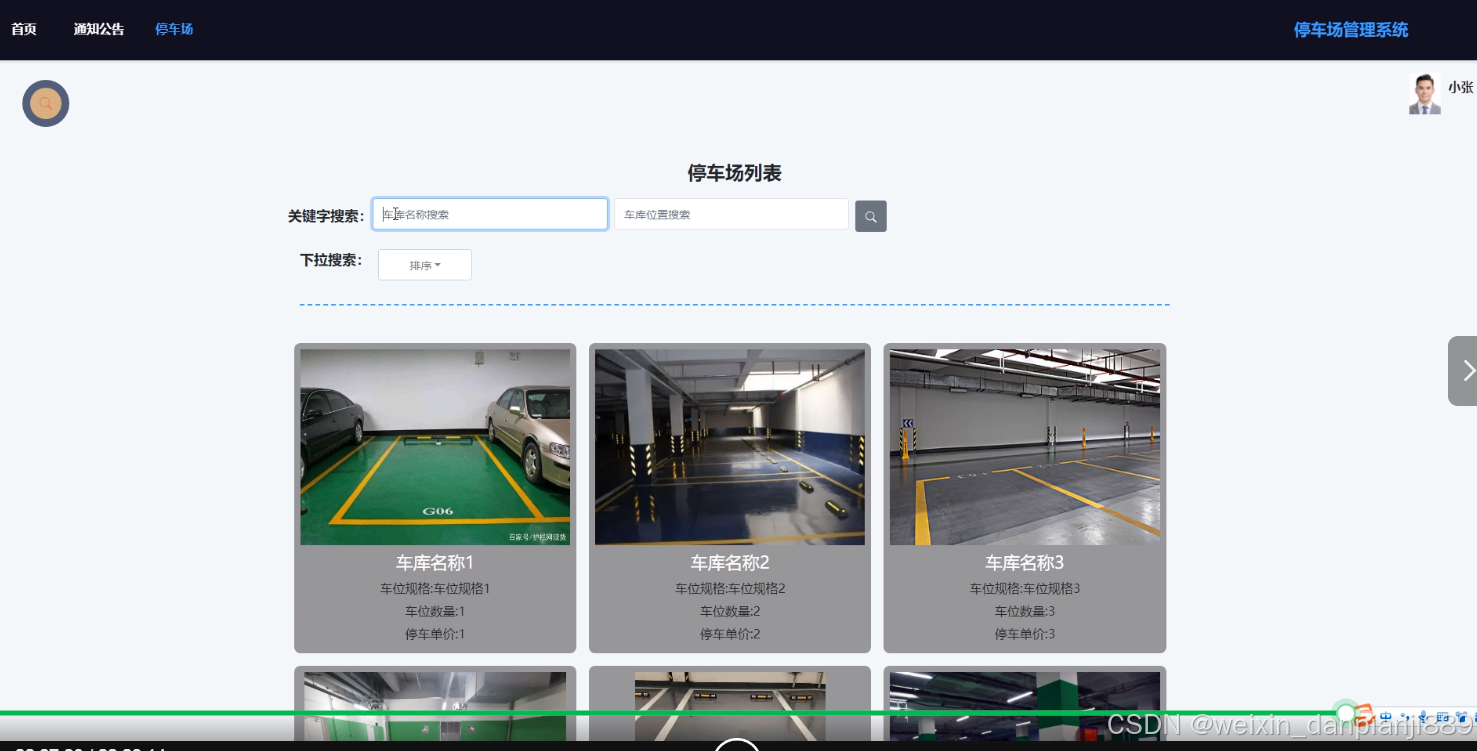Click the gray magnifier search button
The width and height of the screenshot is (1477, 751).
pyautogui.click(x=871, y=216)
